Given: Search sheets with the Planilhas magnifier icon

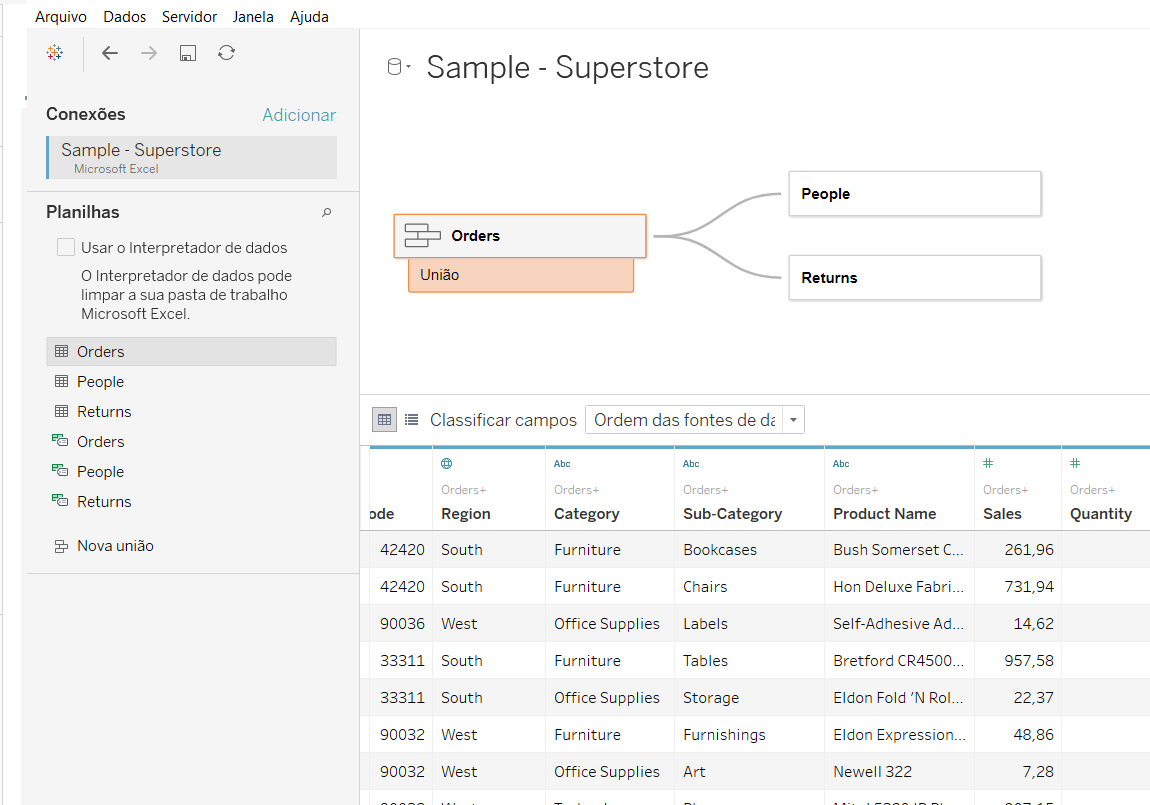Looking at the screenshot, I should [326, 213].
